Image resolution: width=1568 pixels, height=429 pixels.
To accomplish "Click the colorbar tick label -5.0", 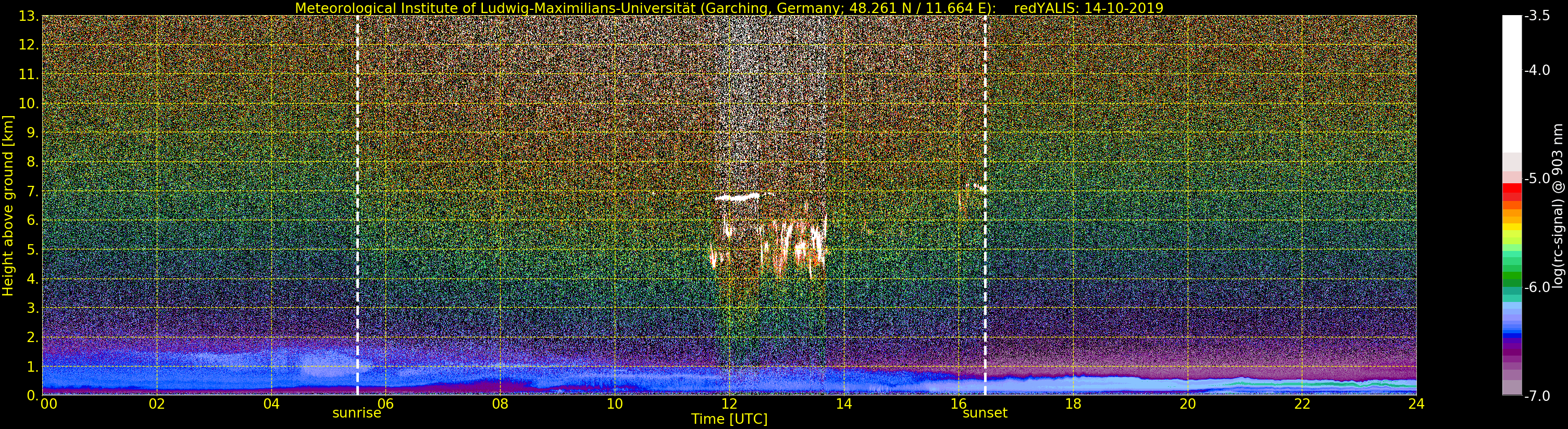I will pos(1537,179).
